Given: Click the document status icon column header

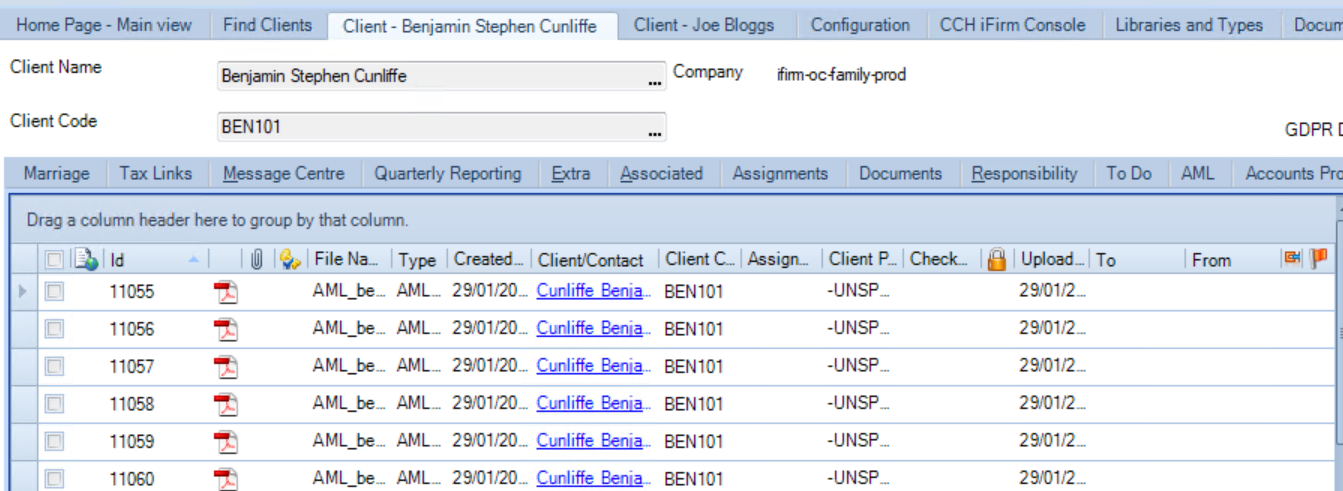Looking at the screenshot, I should 87,260.
